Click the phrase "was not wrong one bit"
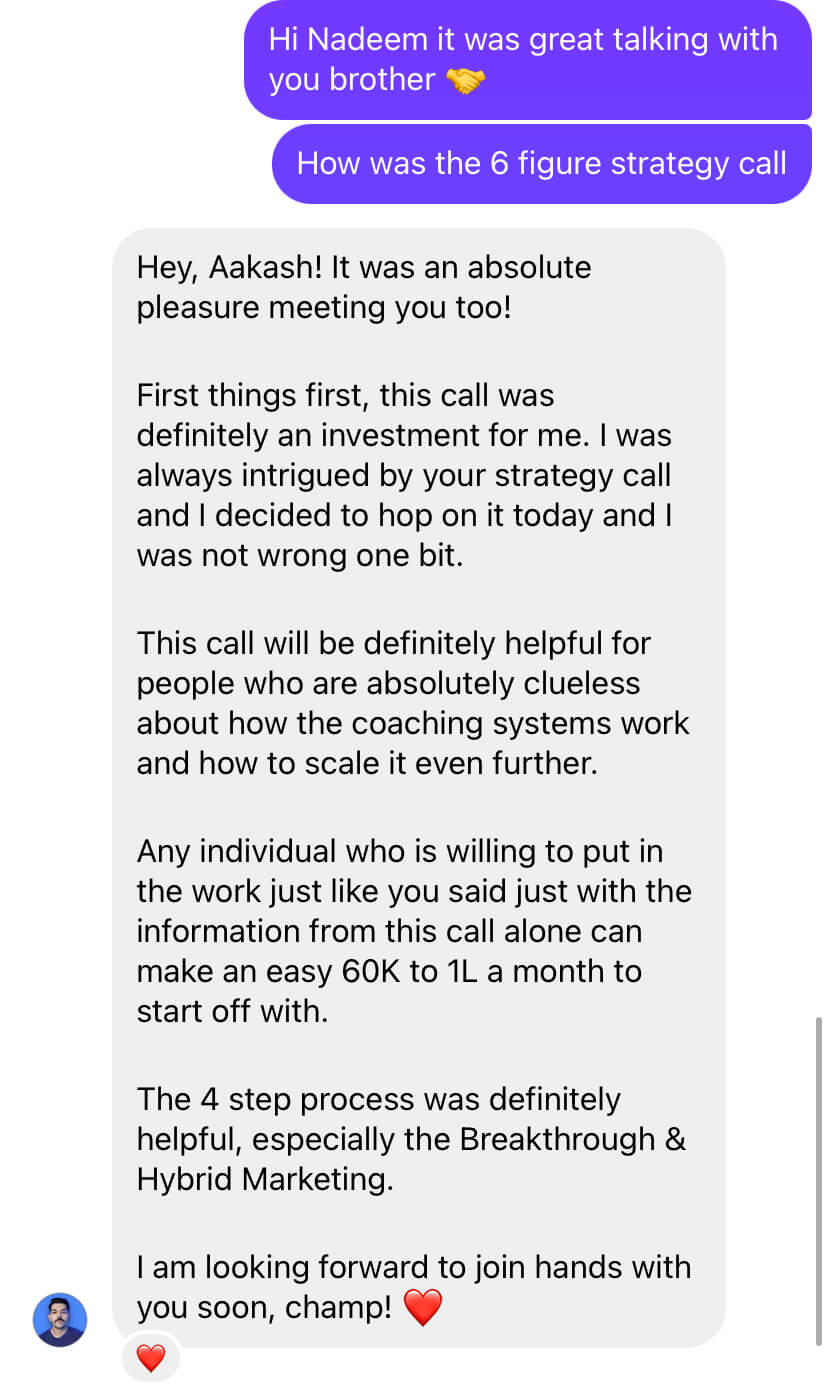The width and height of the screenshot is (828, 1399). pyautogui.click(x=300, y=555)
